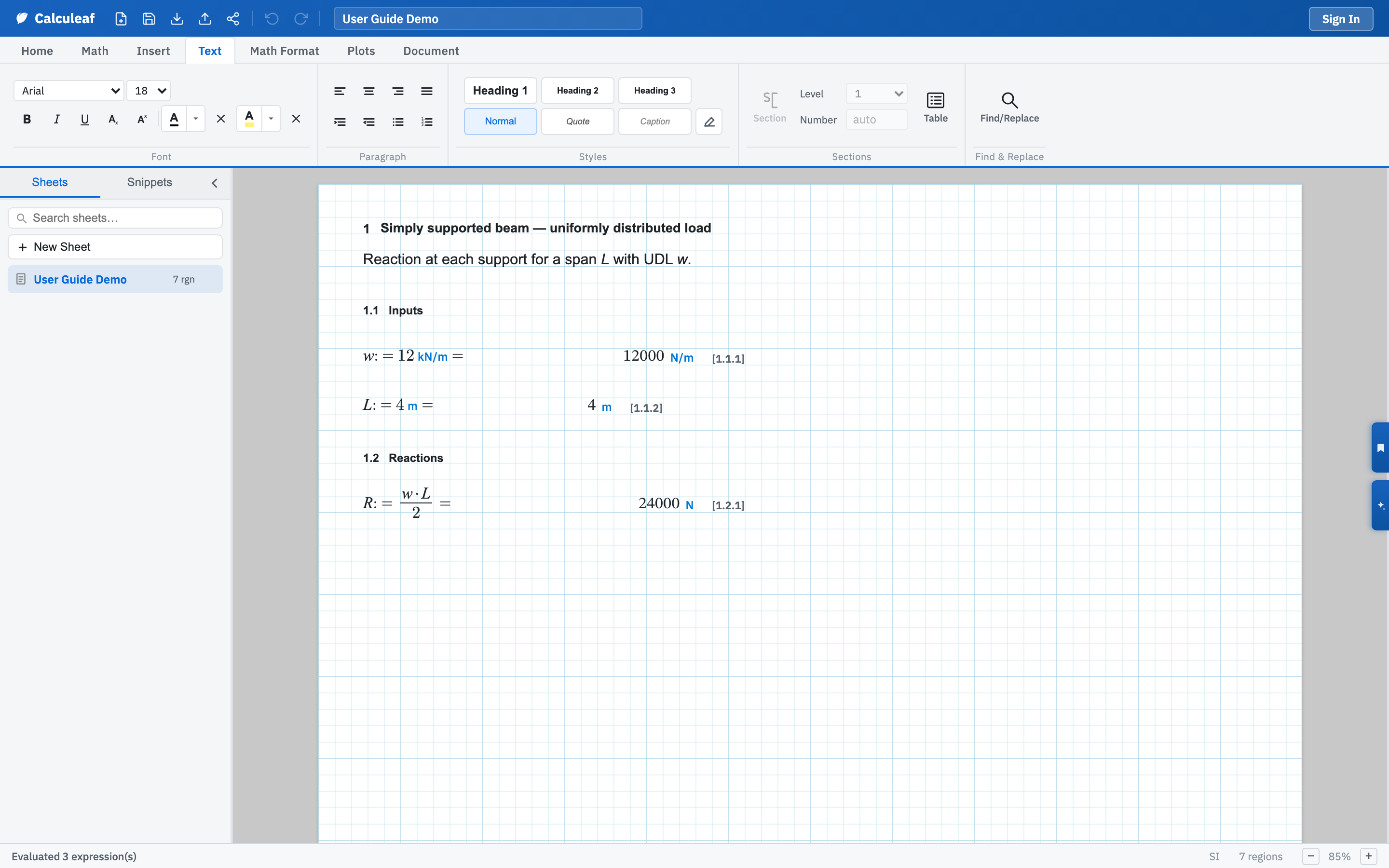This screenshot has height=868, width=1389.
Task: Align text left
Action: pyautogui.click(x=340, y=91)
